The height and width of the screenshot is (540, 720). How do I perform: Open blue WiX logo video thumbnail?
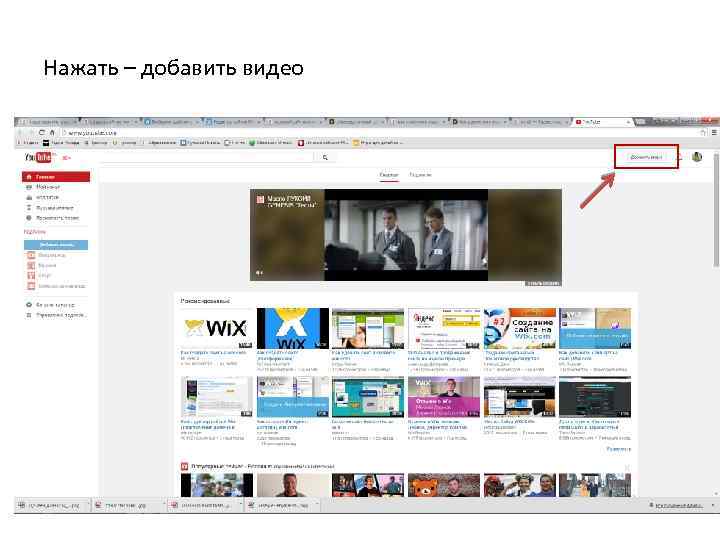(x=292, y=328)
